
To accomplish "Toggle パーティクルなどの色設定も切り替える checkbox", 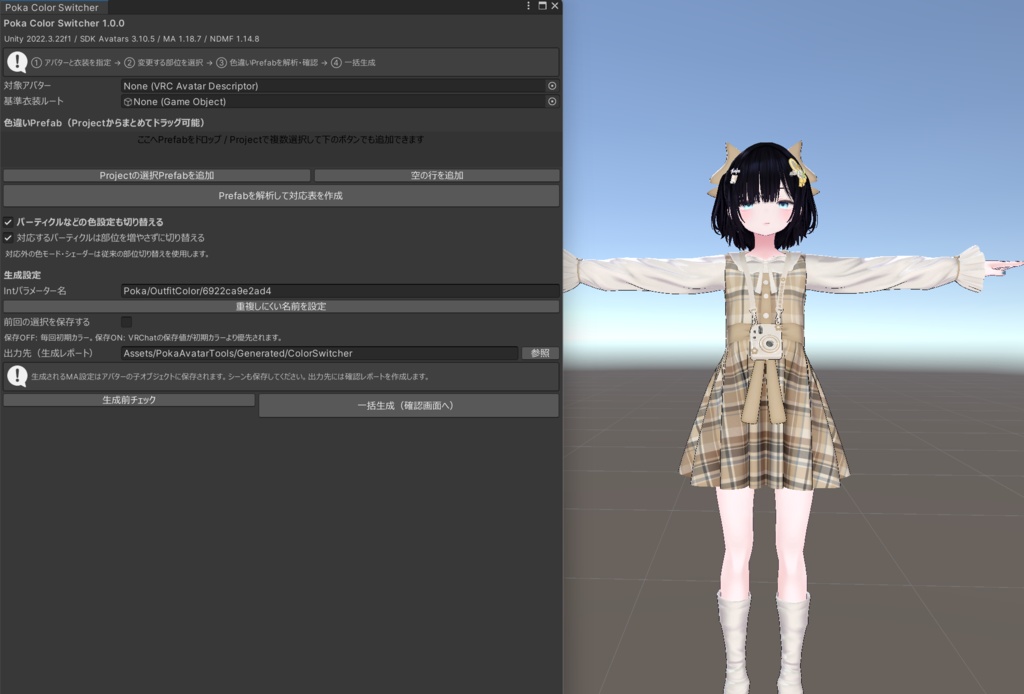I will pyautogui.click(x=8, y=222).
